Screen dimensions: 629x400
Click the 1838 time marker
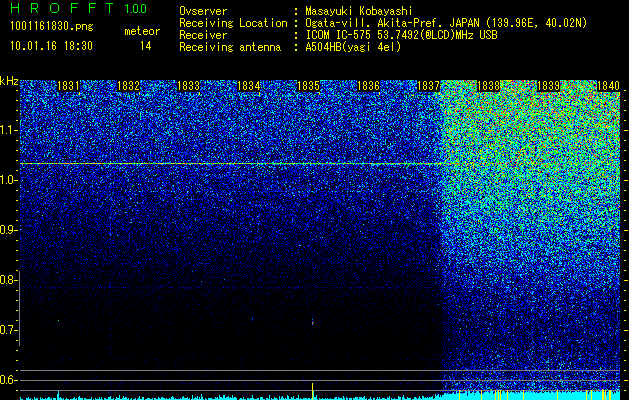click(489, 86)
